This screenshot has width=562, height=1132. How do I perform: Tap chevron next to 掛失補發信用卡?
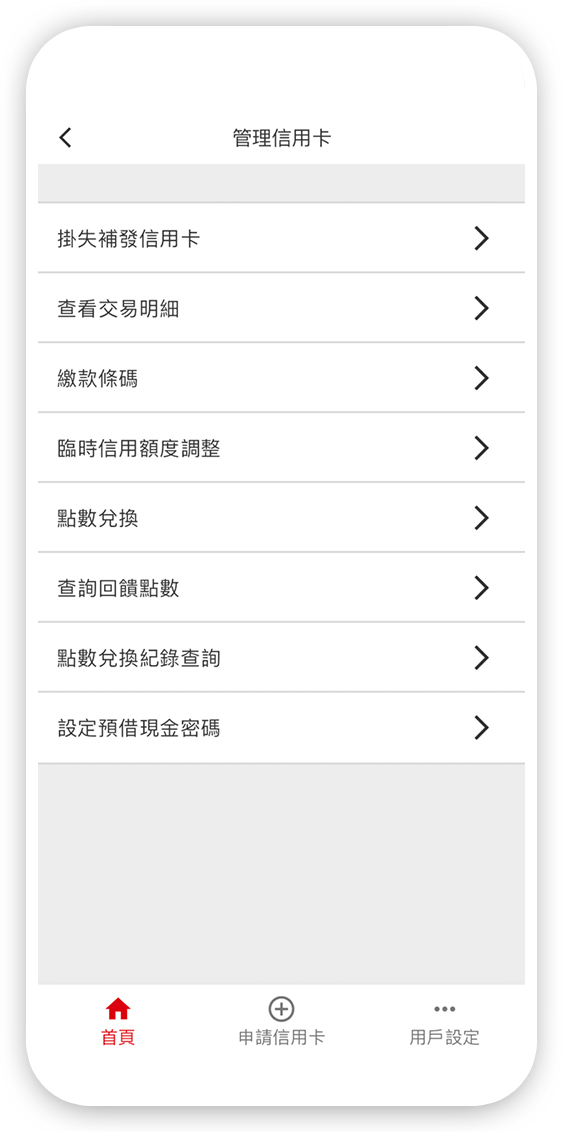click(482, 238)
